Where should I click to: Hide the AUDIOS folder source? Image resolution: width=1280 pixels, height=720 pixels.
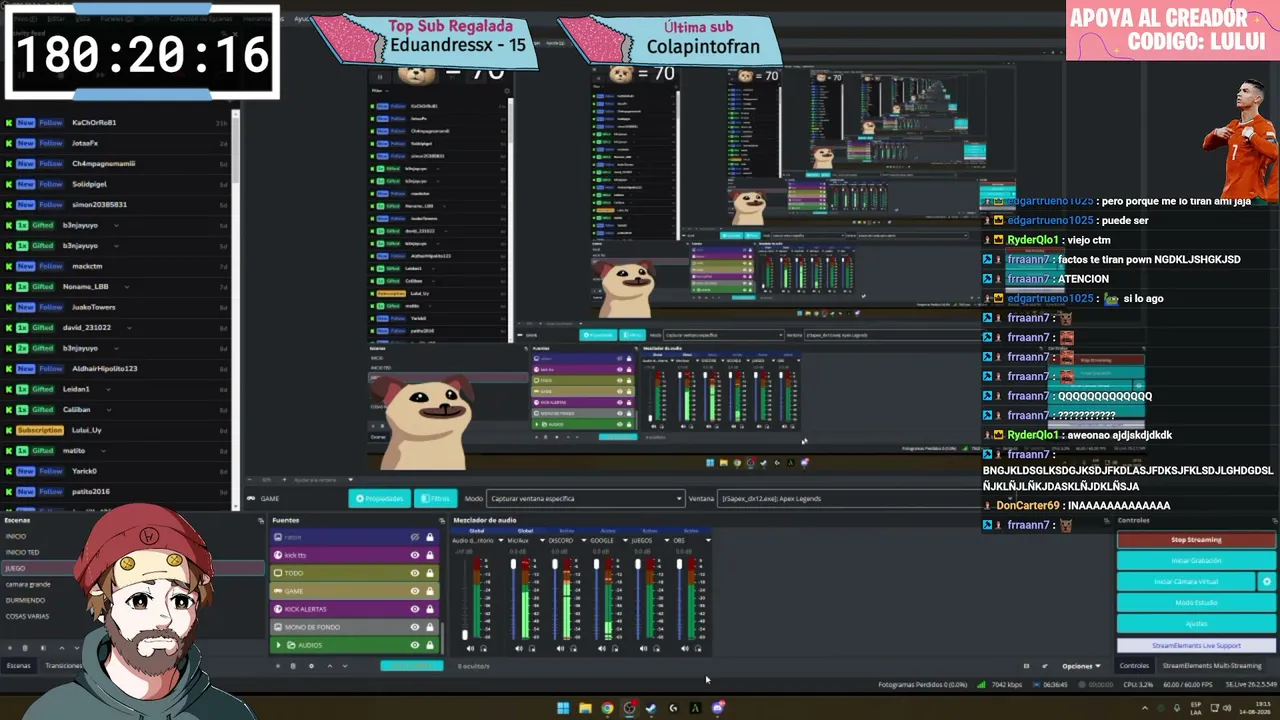pyautogui.click(x=415, y=645)
